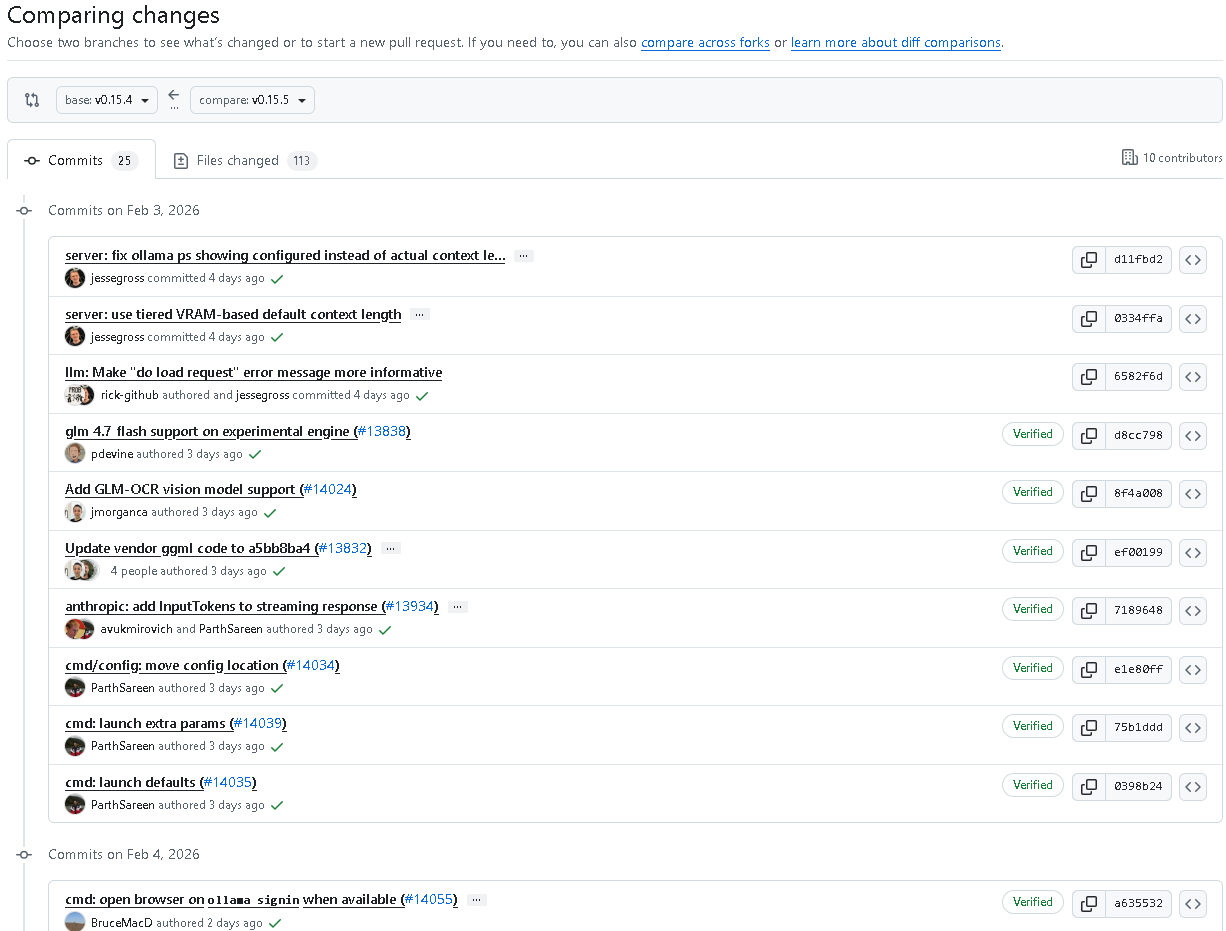
Task: Open the base: v0.15.4 dropdown
Action: (x=107, y=100)
